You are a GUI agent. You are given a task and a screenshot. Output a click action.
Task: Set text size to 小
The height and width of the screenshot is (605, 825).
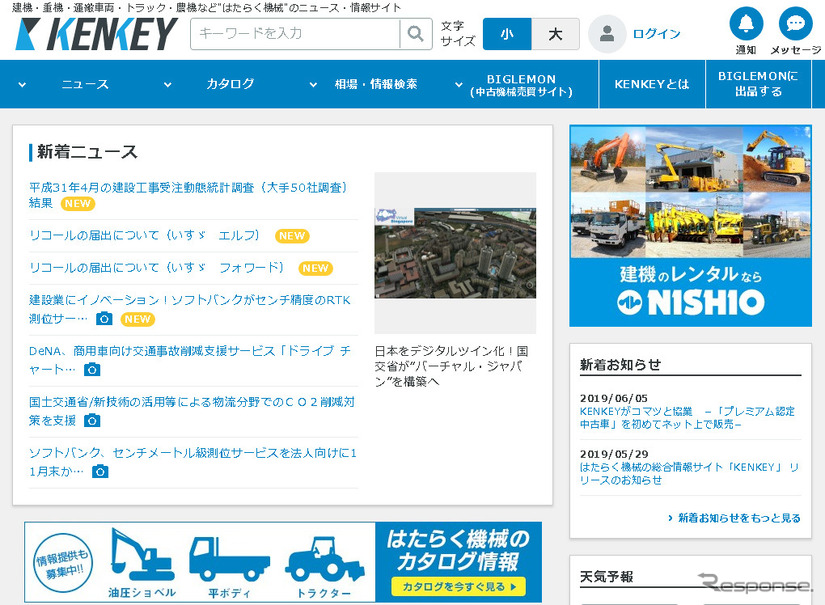pos(507,34)
